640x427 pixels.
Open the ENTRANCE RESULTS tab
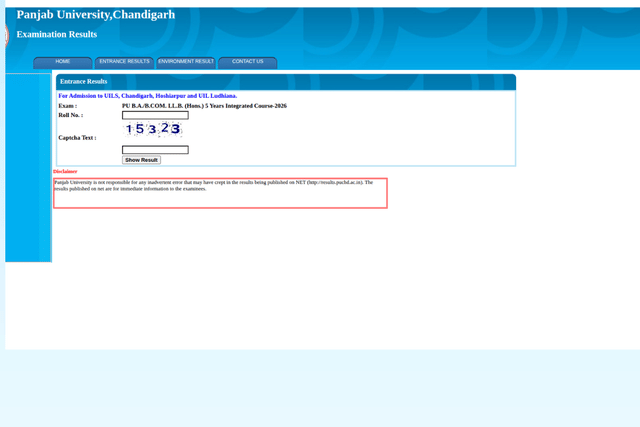[124, 62]
